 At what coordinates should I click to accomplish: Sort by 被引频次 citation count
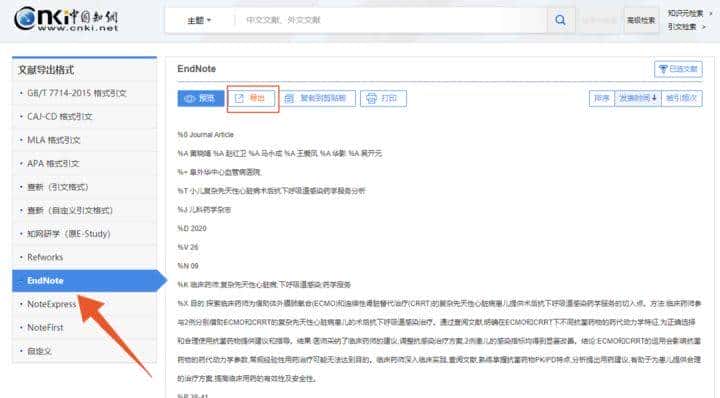tap(681, 98)
